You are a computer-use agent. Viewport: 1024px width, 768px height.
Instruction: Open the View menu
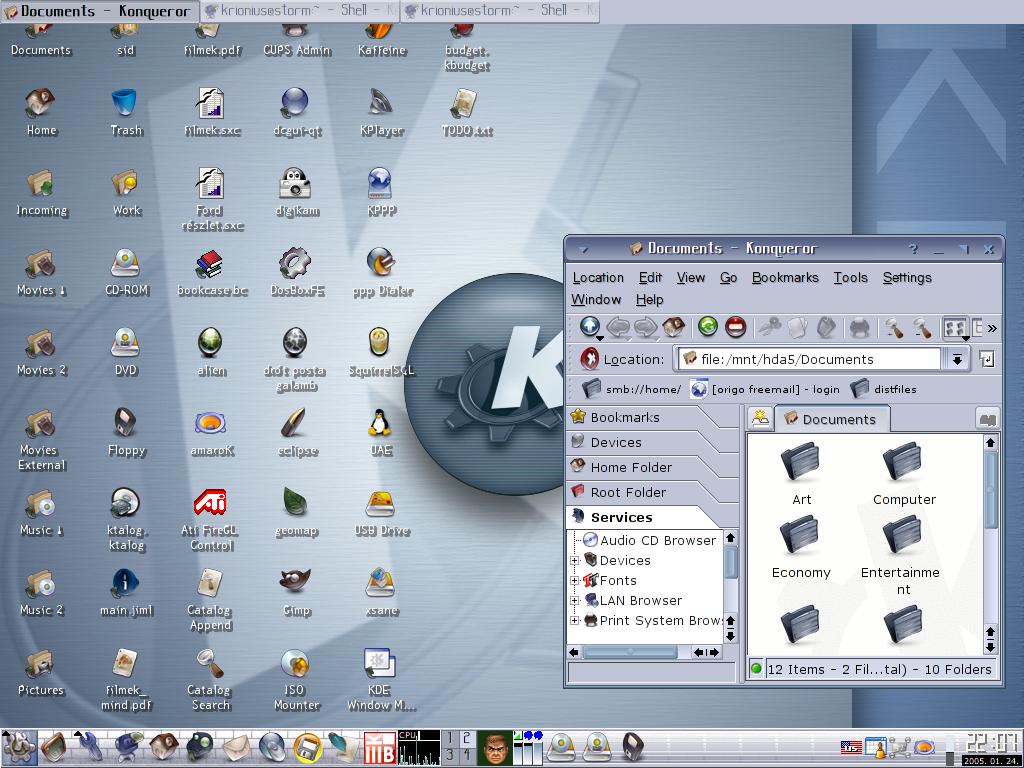[x=690, y=278]
